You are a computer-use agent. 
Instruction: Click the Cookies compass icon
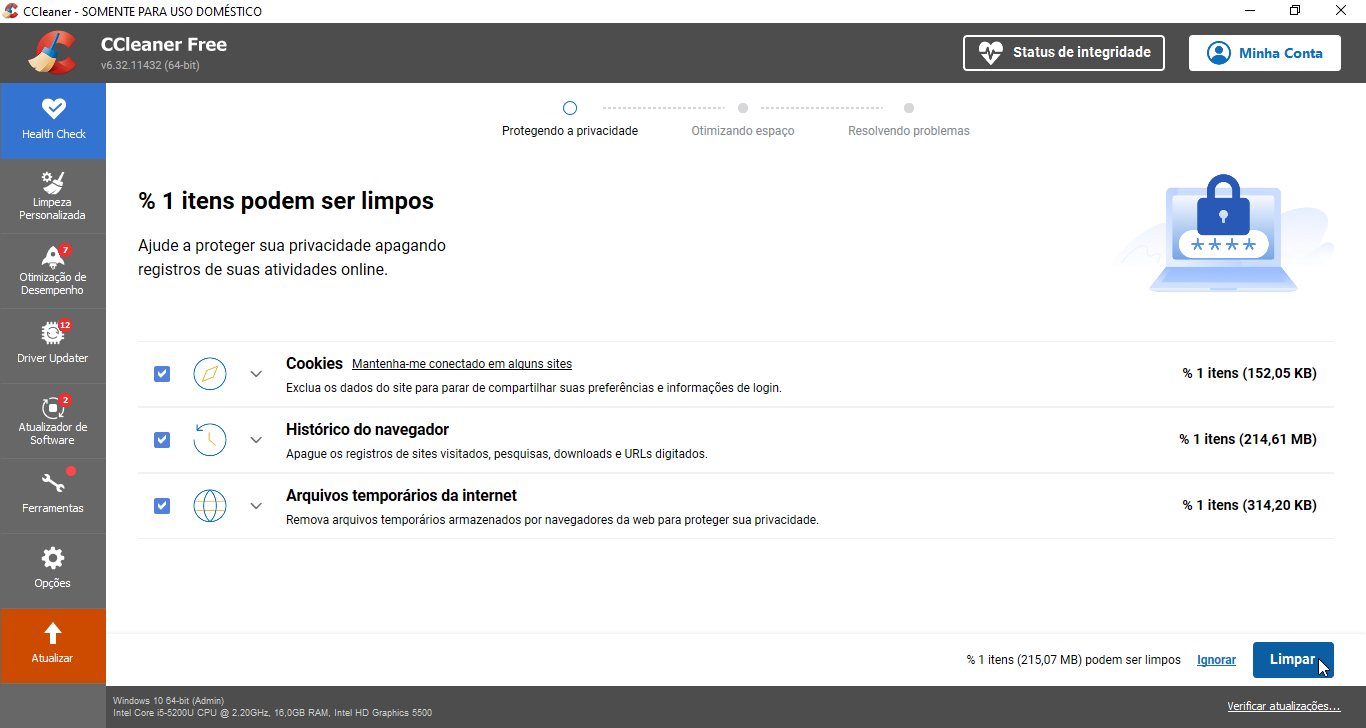tap(210, 374)
